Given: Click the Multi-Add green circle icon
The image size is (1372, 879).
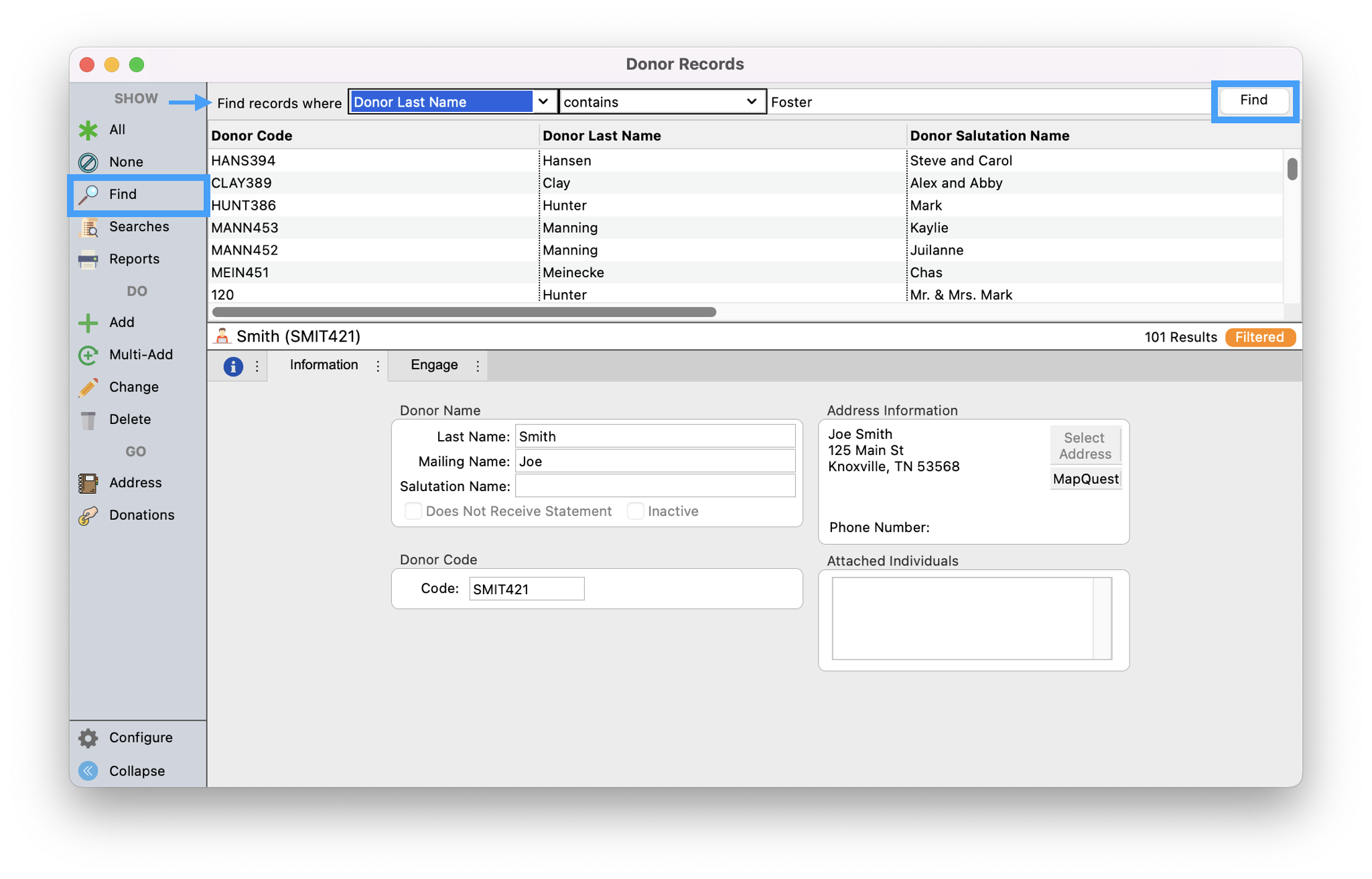Looking at the screenshot, I should tap(88, 355).
